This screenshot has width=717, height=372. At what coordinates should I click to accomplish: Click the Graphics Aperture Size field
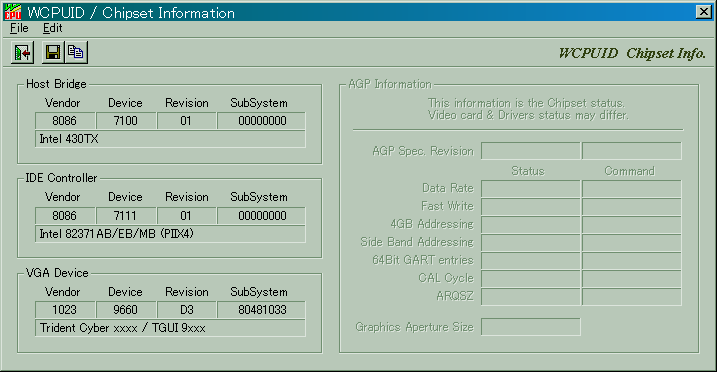click(530, 327)
